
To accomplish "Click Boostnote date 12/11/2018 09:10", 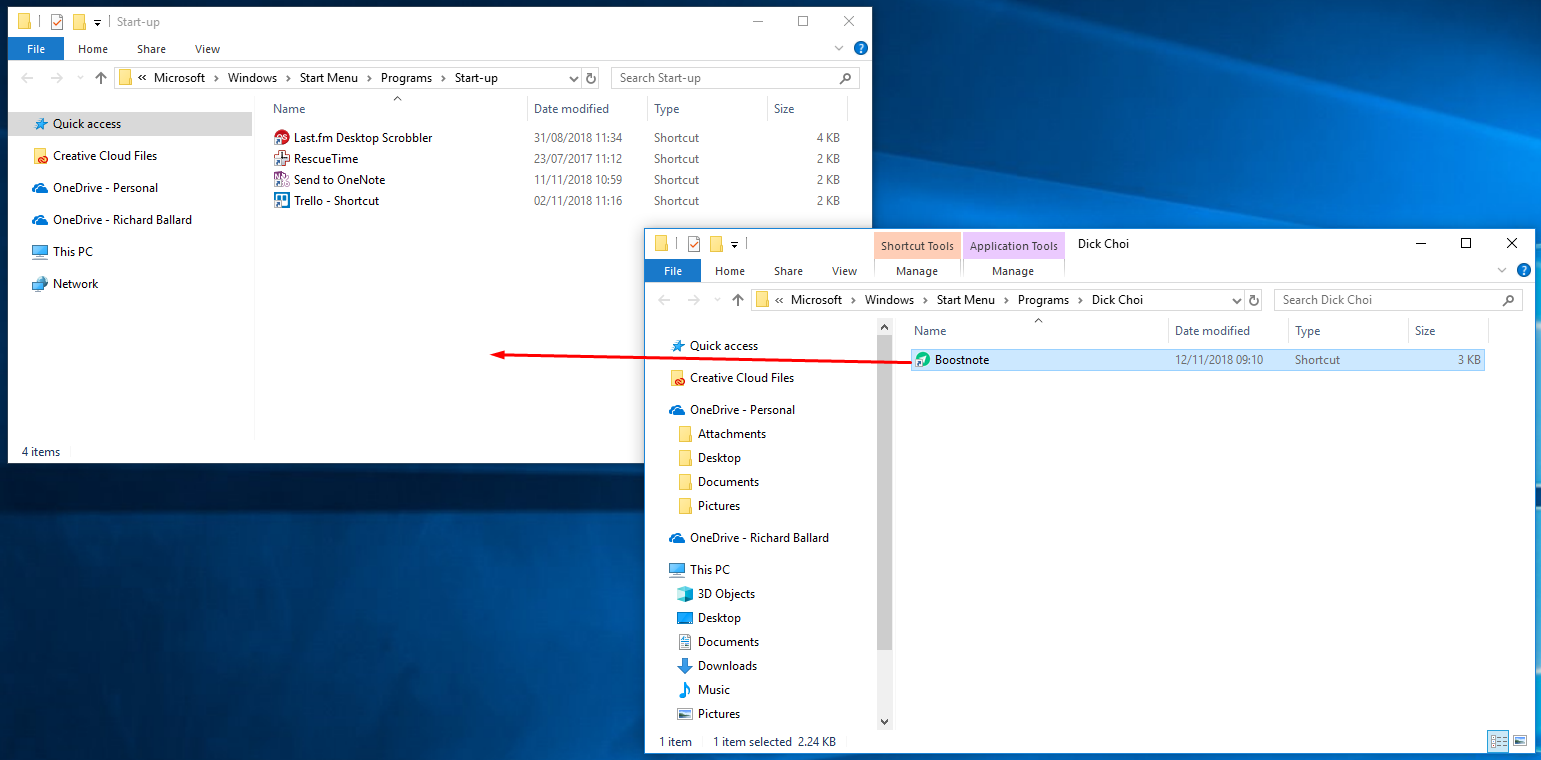I will coord(1219,360).
